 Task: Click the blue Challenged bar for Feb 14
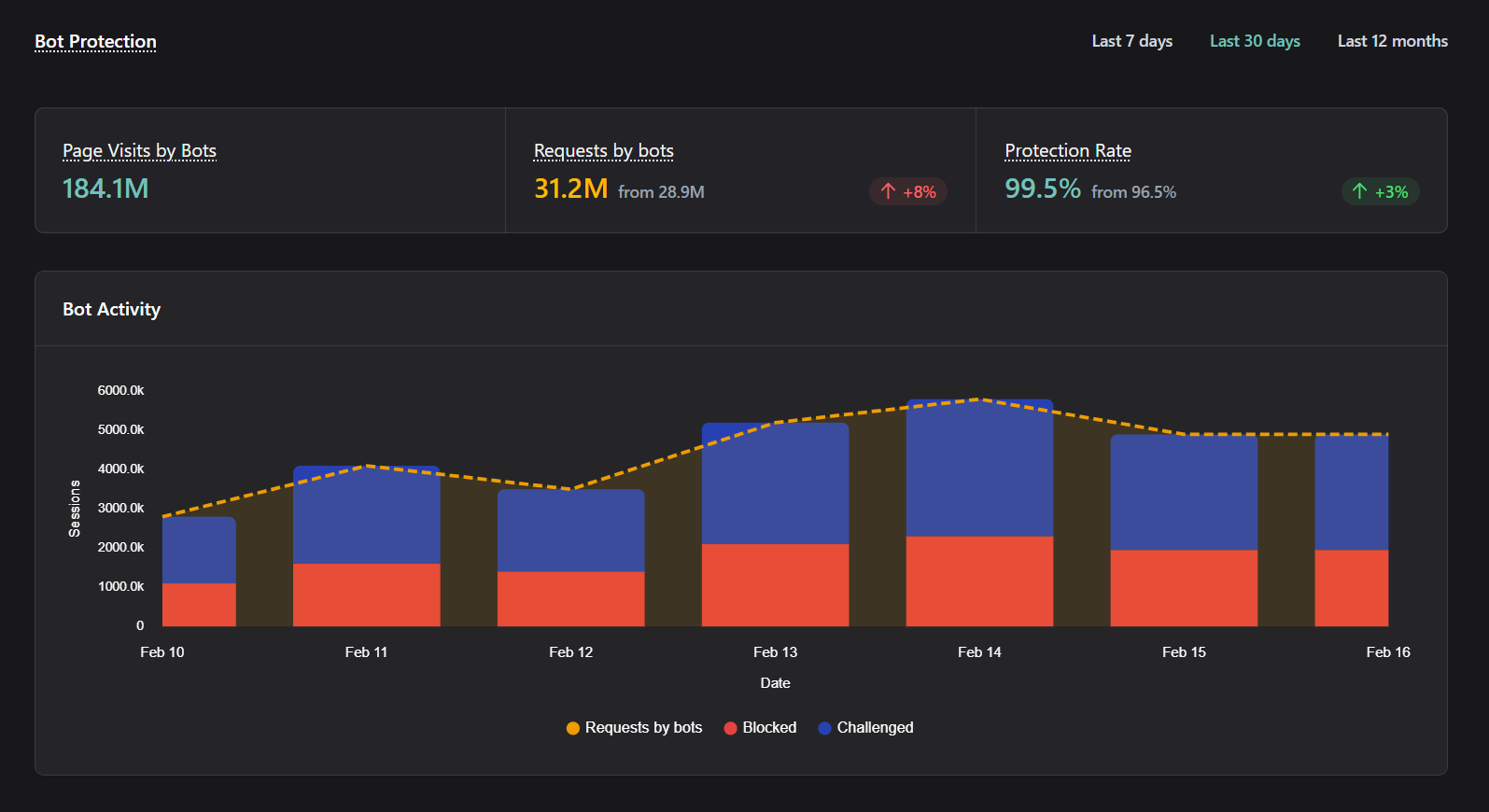point(979,469)
